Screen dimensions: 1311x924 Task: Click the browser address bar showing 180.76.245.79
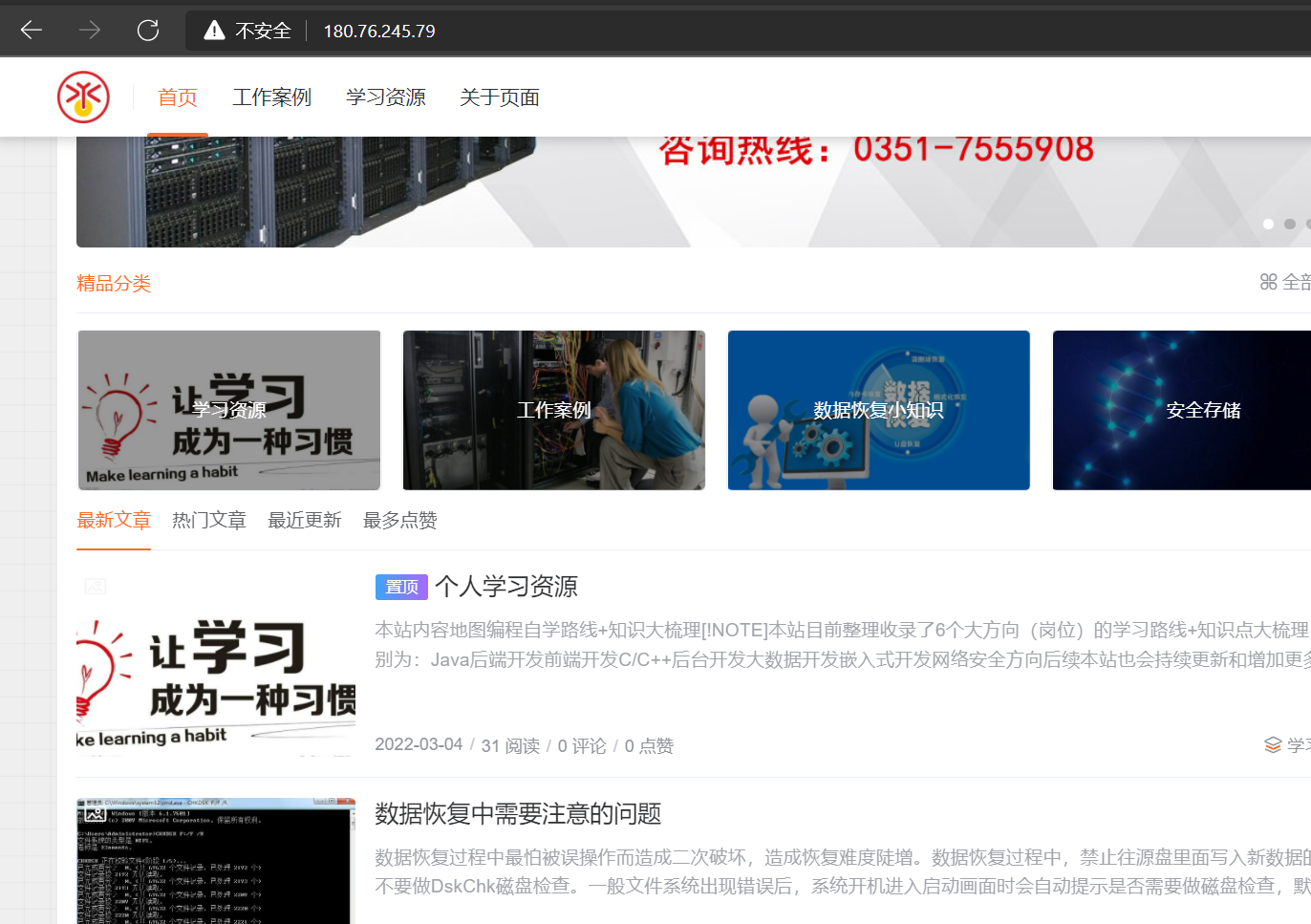coord(379,30)
